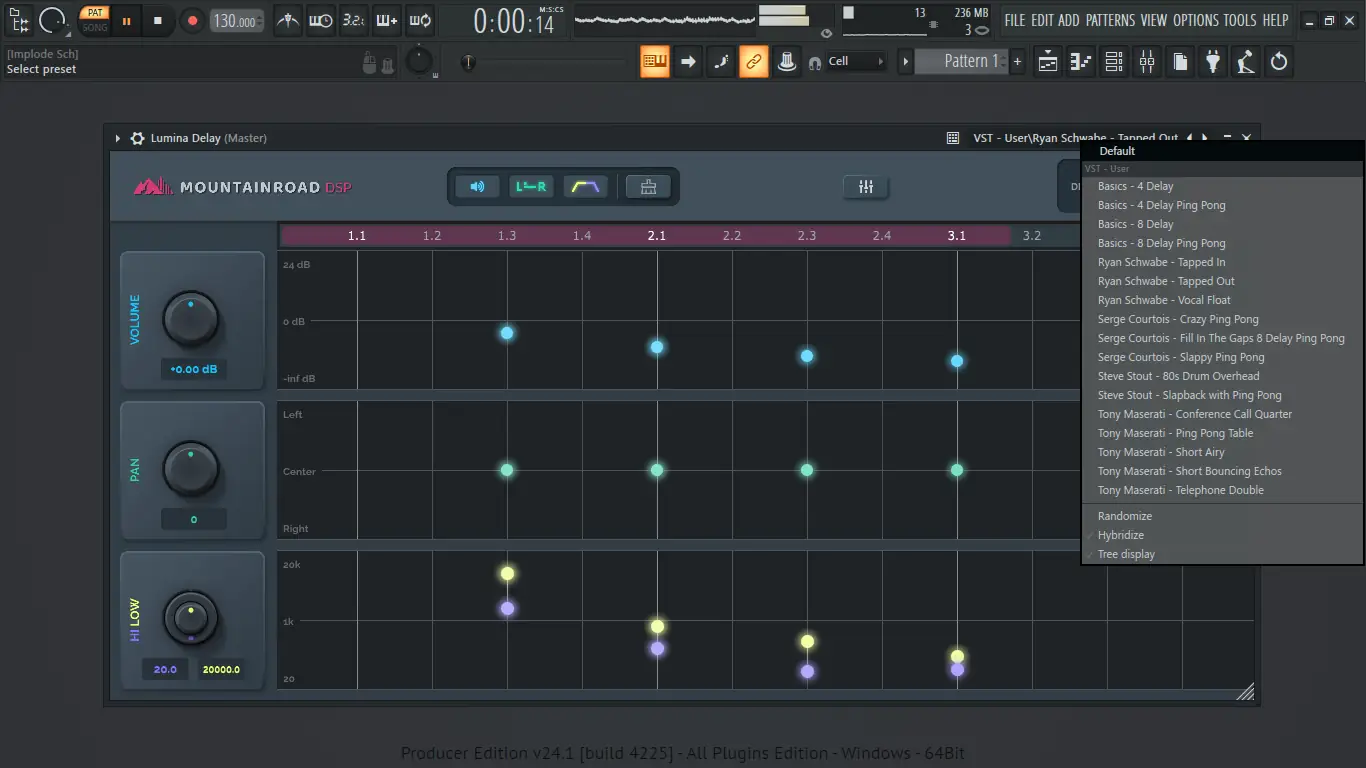Click the Lumina Delay mixer sliders icon
The width and height of the screenshot is (1366, 768).
pos(866,187)
